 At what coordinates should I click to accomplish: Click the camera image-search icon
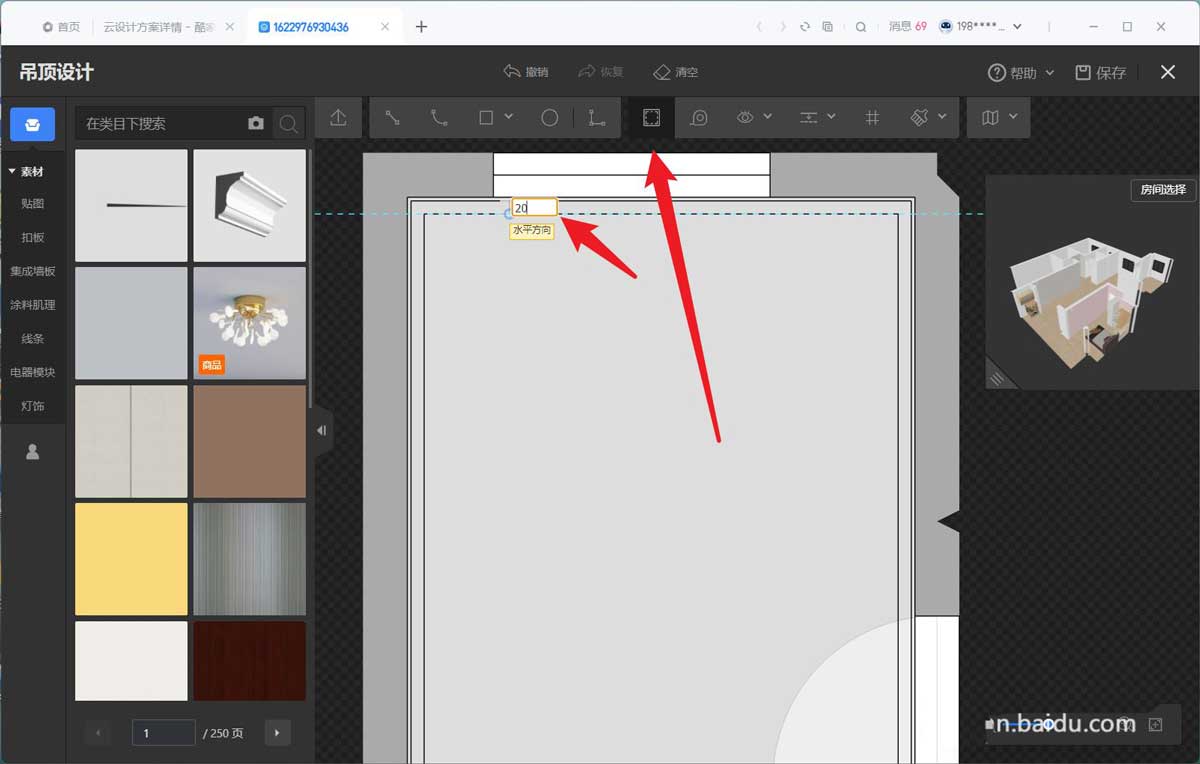(x=256, y=123)
